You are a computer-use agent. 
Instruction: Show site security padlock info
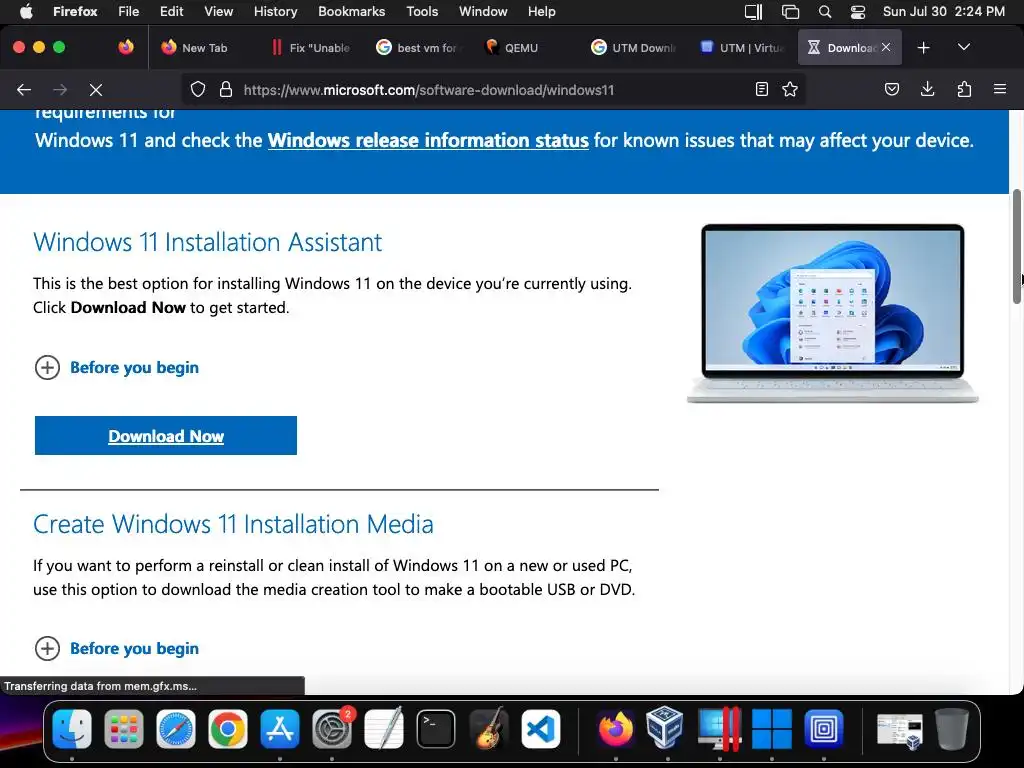tap(226, 89)
